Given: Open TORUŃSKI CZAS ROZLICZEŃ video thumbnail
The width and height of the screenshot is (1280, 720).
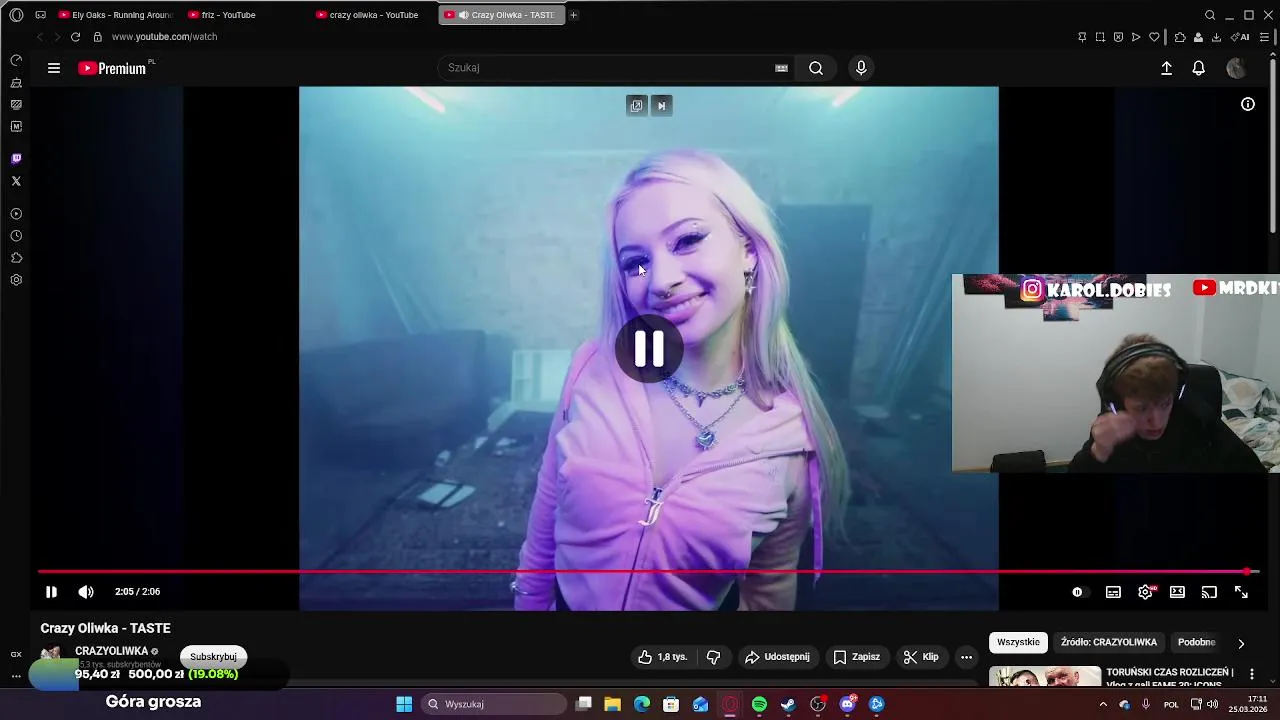Looking at the screenshot, I should [x=1045, y=677].
